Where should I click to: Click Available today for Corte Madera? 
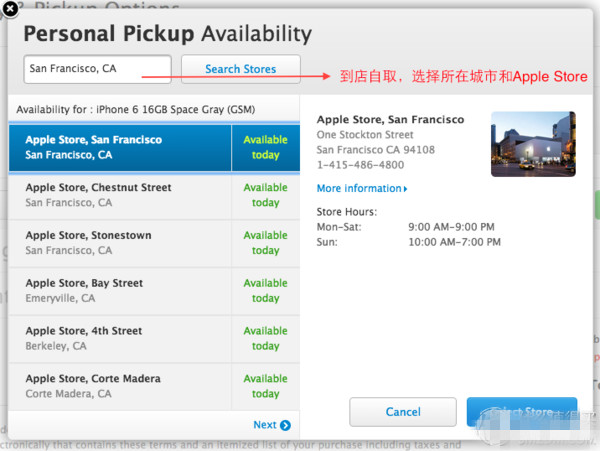click(265, 386)
